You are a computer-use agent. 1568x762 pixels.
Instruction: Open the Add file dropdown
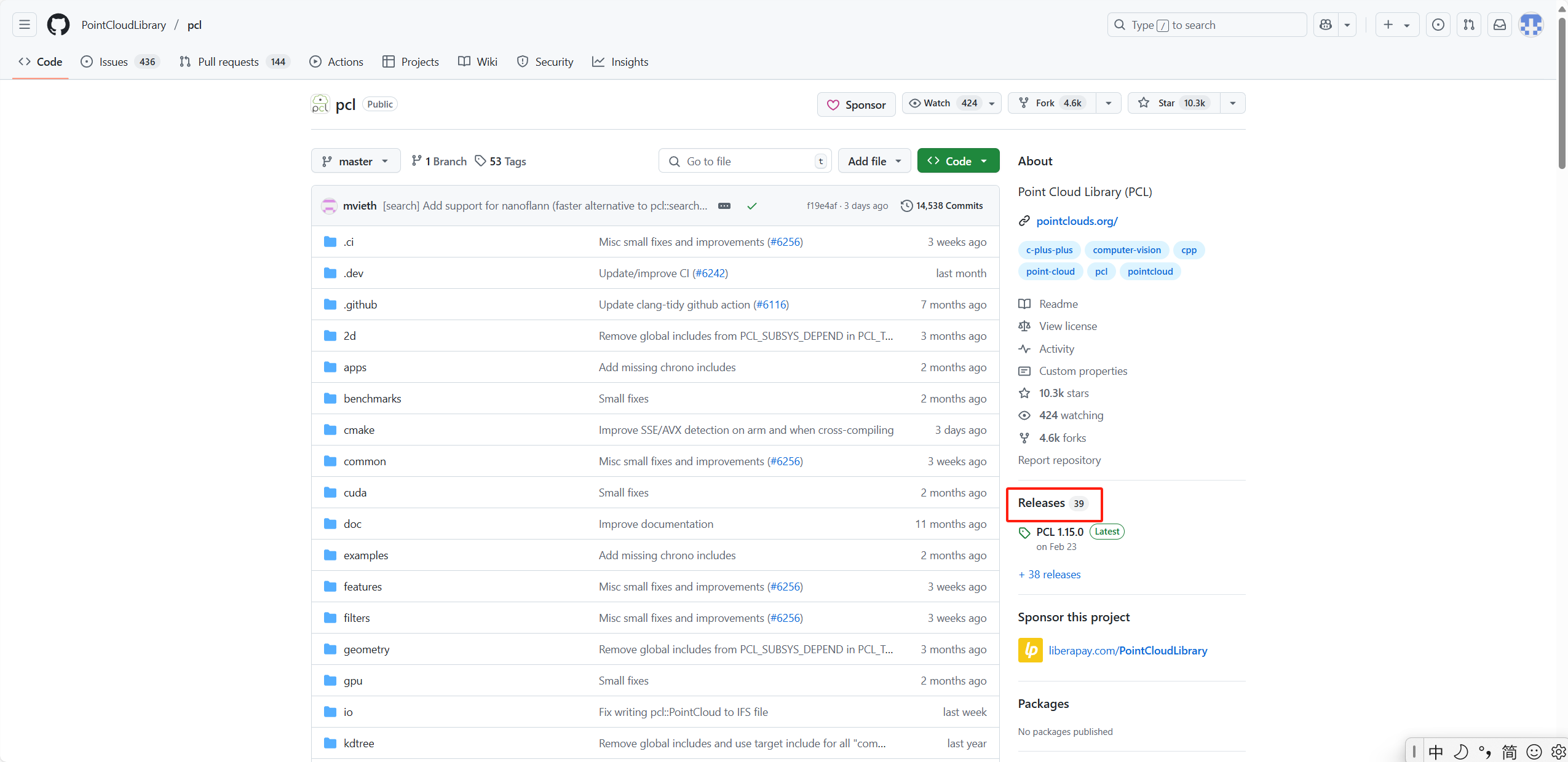874,161
